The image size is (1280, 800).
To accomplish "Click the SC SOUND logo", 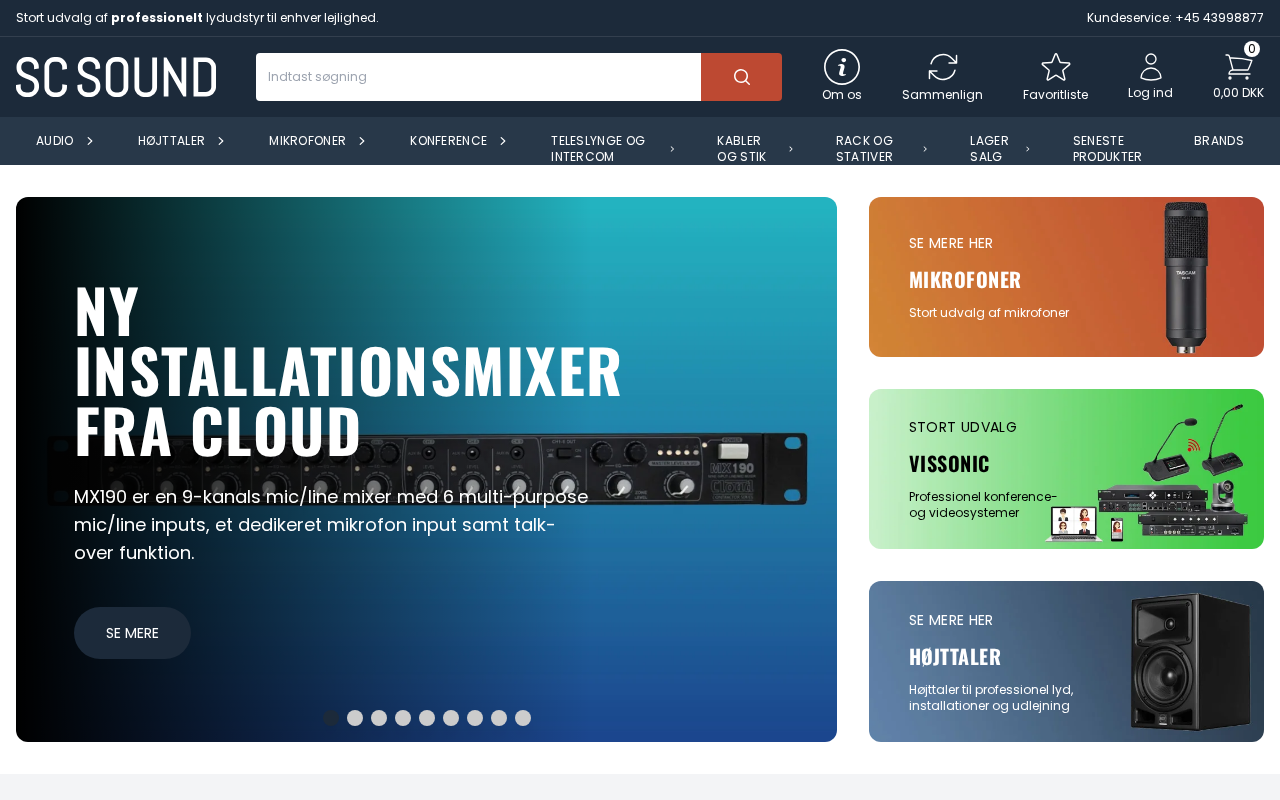I will tap(116, 77).
